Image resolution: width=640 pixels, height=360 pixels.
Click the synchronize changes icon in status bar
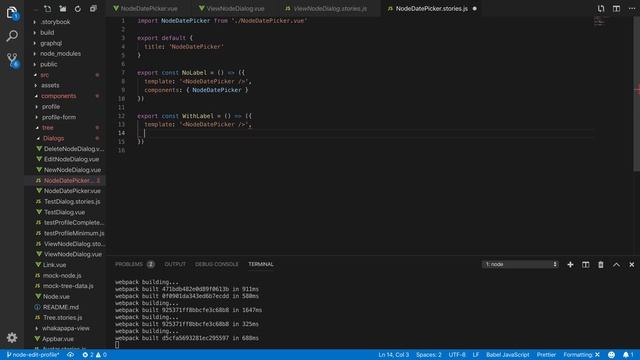pyautogui.click(x=71, y=355)
